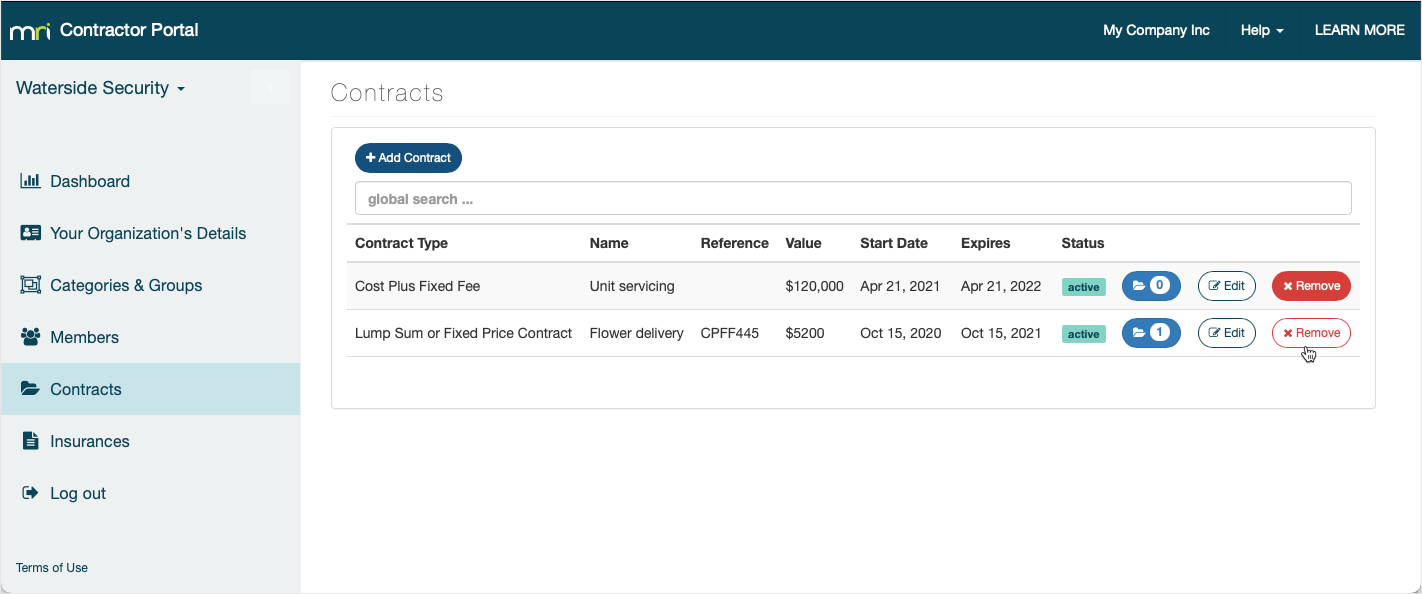Open documents folder for Flower delivery
This screenshot has width=1422, height=594.
[1151, 333]
